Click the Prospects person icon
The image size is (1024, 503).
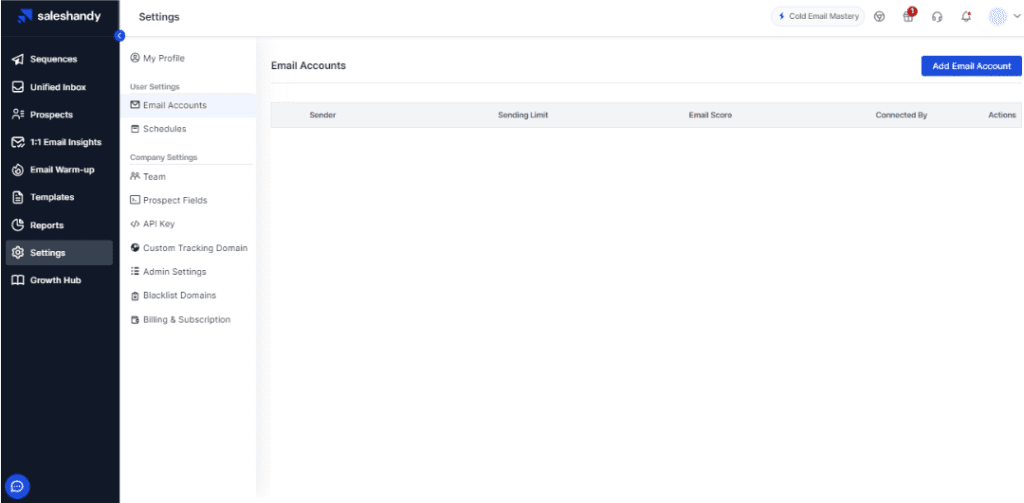click(x=18, y=114)
